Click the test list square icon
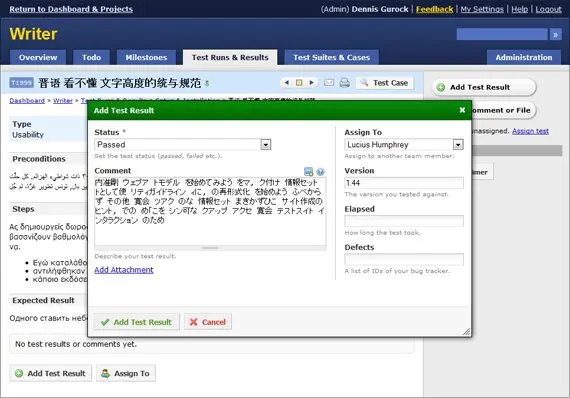This screenshot has height=398, width=570. (299, 83)
